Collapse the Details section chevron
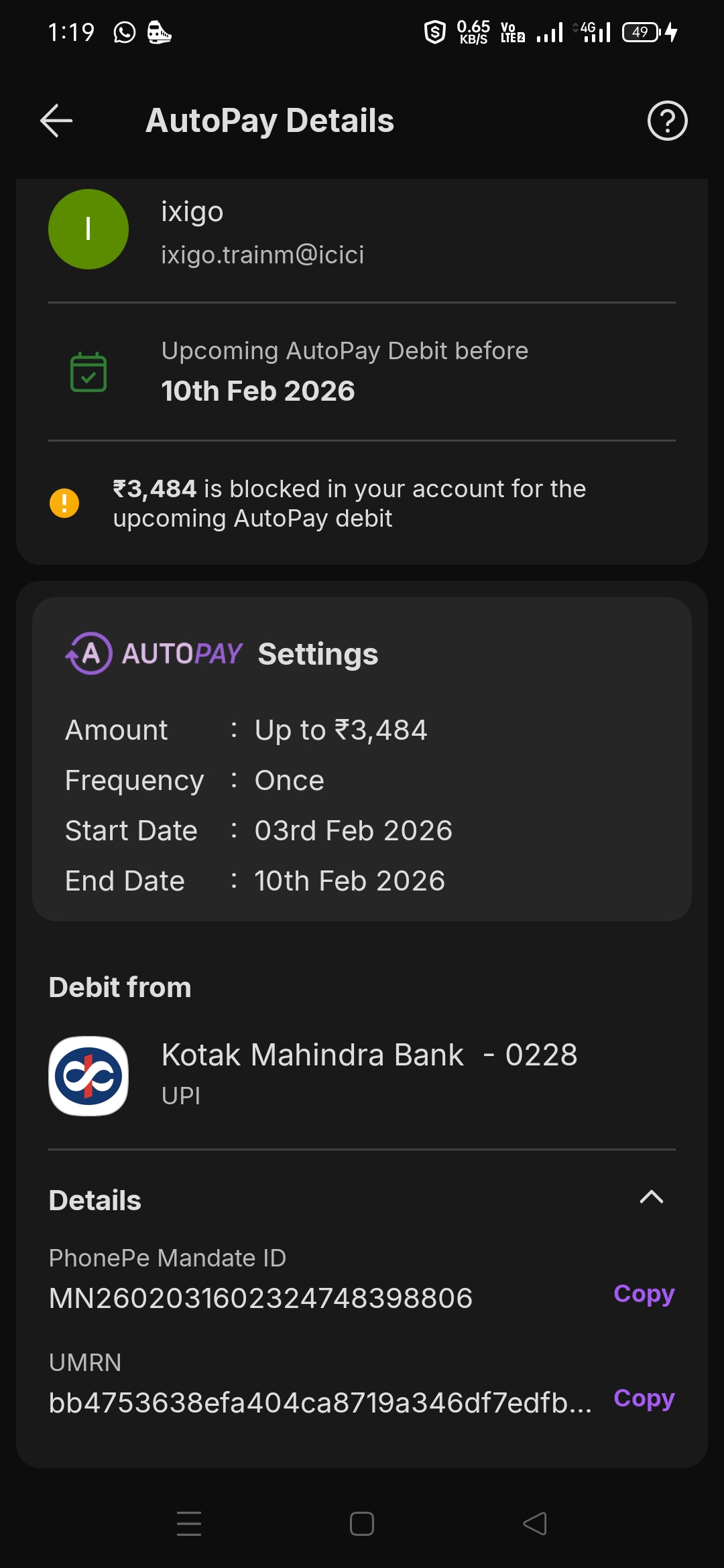Screen dimensions: 724x1568 coord(651,1197)
